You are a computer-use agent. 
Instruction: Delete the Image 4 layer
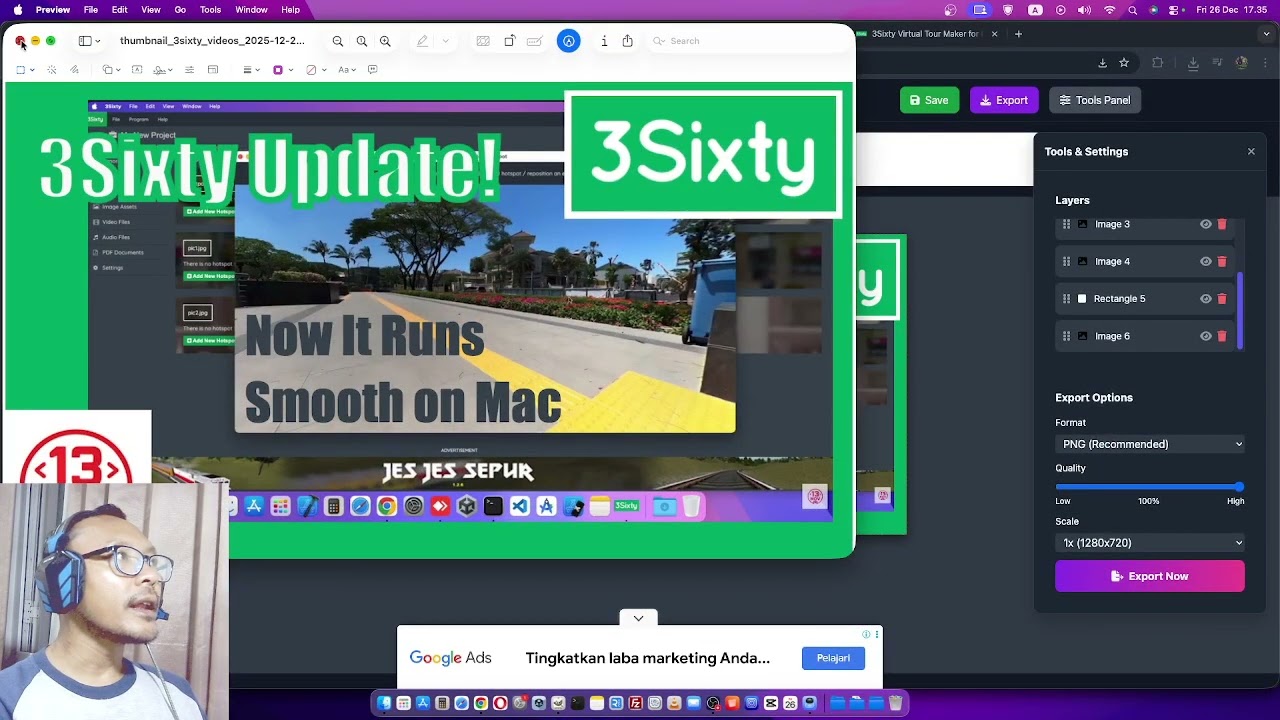[1222, 261]
